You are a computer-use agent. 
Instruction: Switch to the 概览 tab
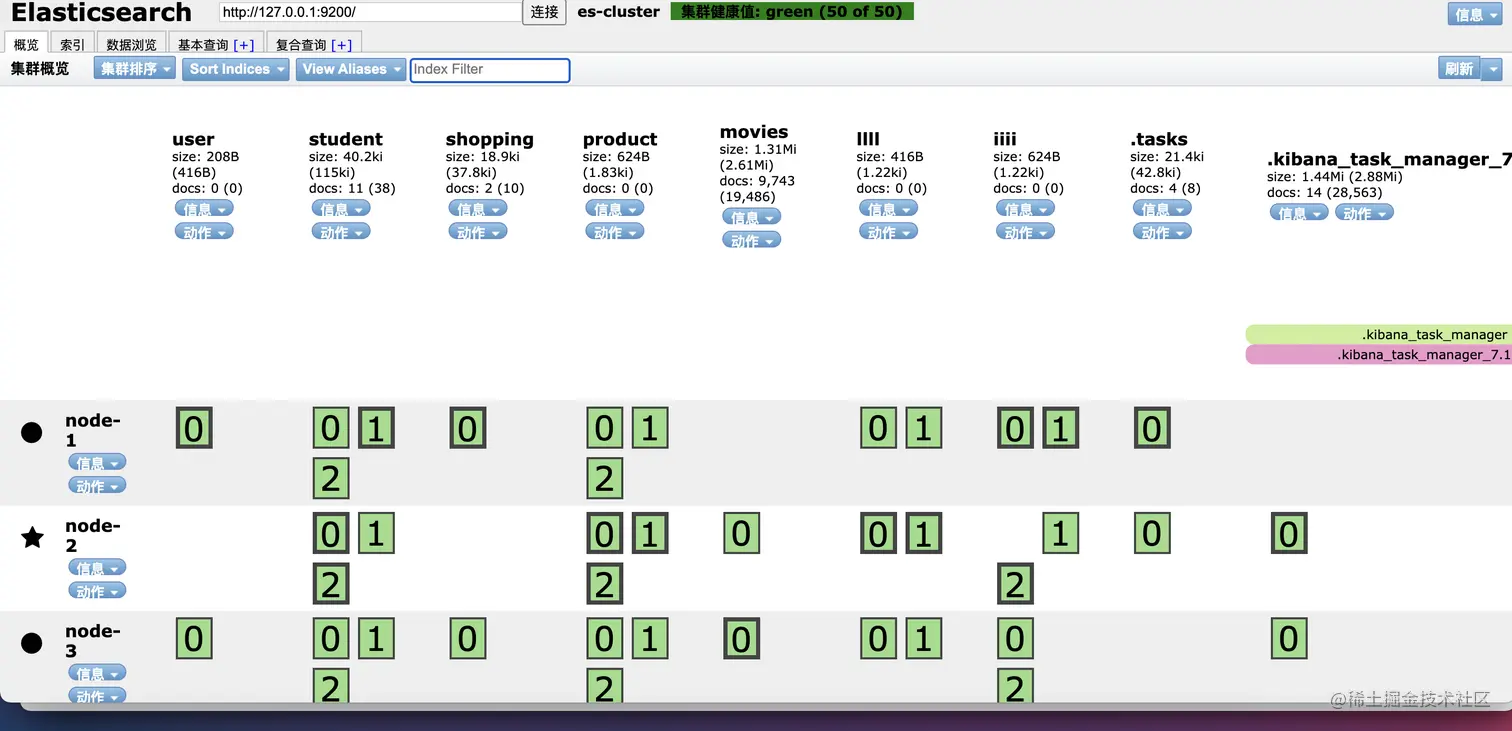26,45
